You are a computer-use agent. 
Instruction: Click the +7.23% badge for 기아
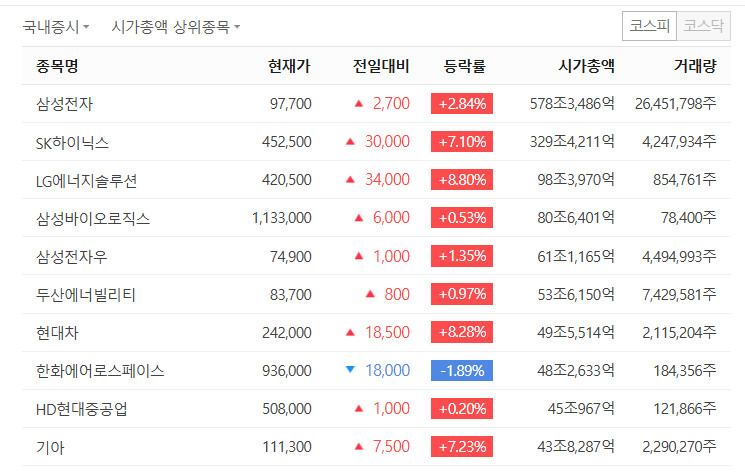pos(462,446)
